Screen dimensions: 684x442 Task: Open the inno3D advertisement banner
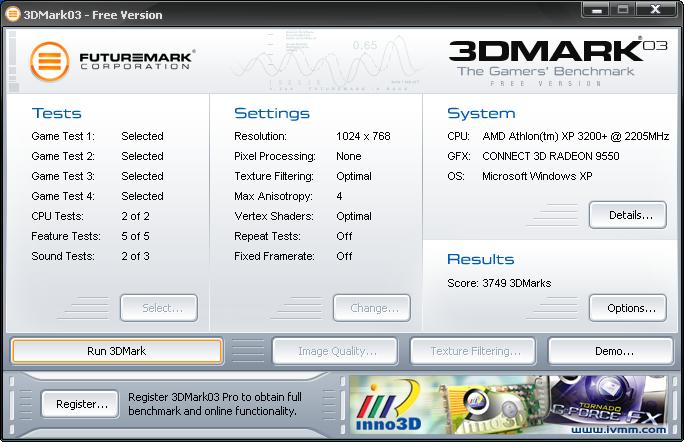coord(508,405)
